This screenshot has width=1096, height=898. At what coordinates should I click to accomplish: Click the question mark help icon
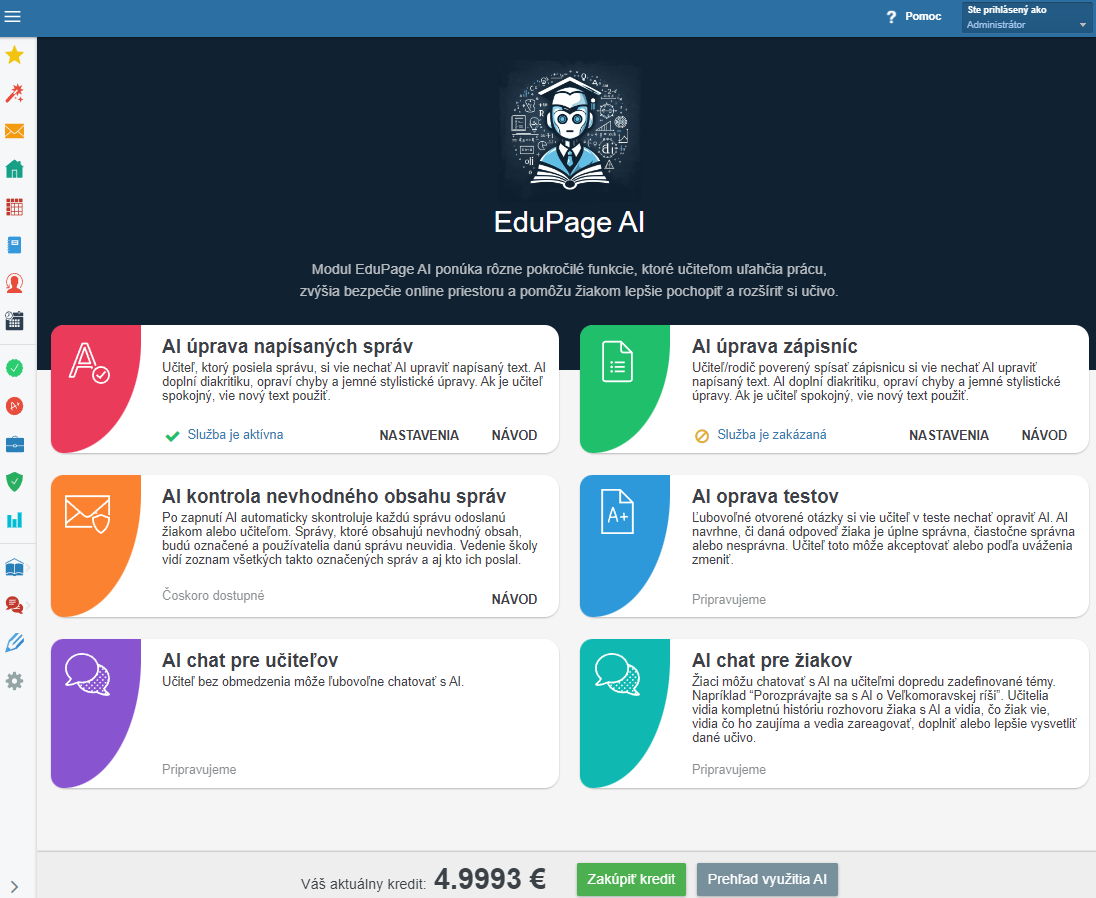(891, 17)
